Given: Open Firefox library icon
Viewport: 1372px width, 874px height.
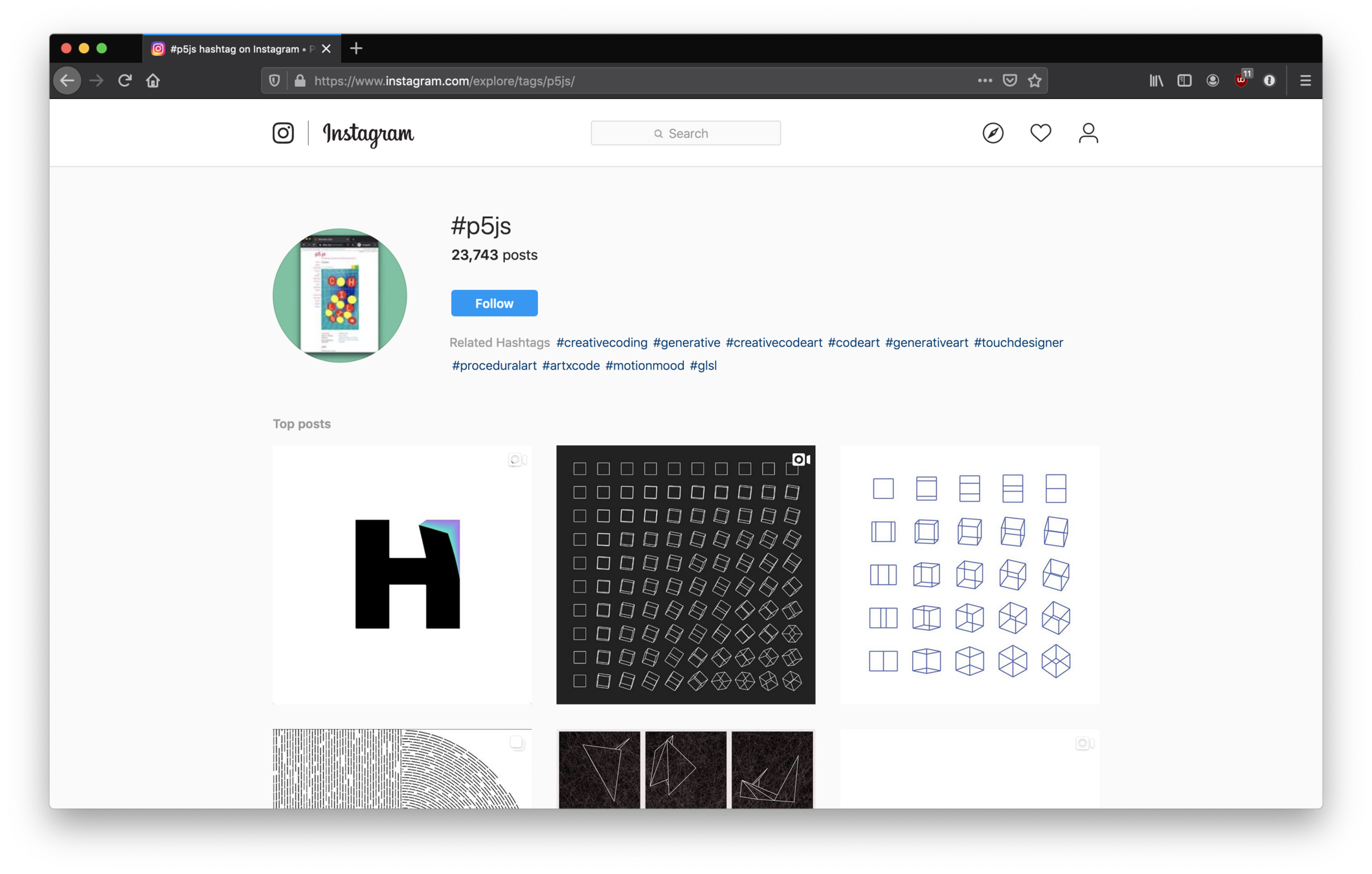Looking at the screenshot, I should (1156, 80).
